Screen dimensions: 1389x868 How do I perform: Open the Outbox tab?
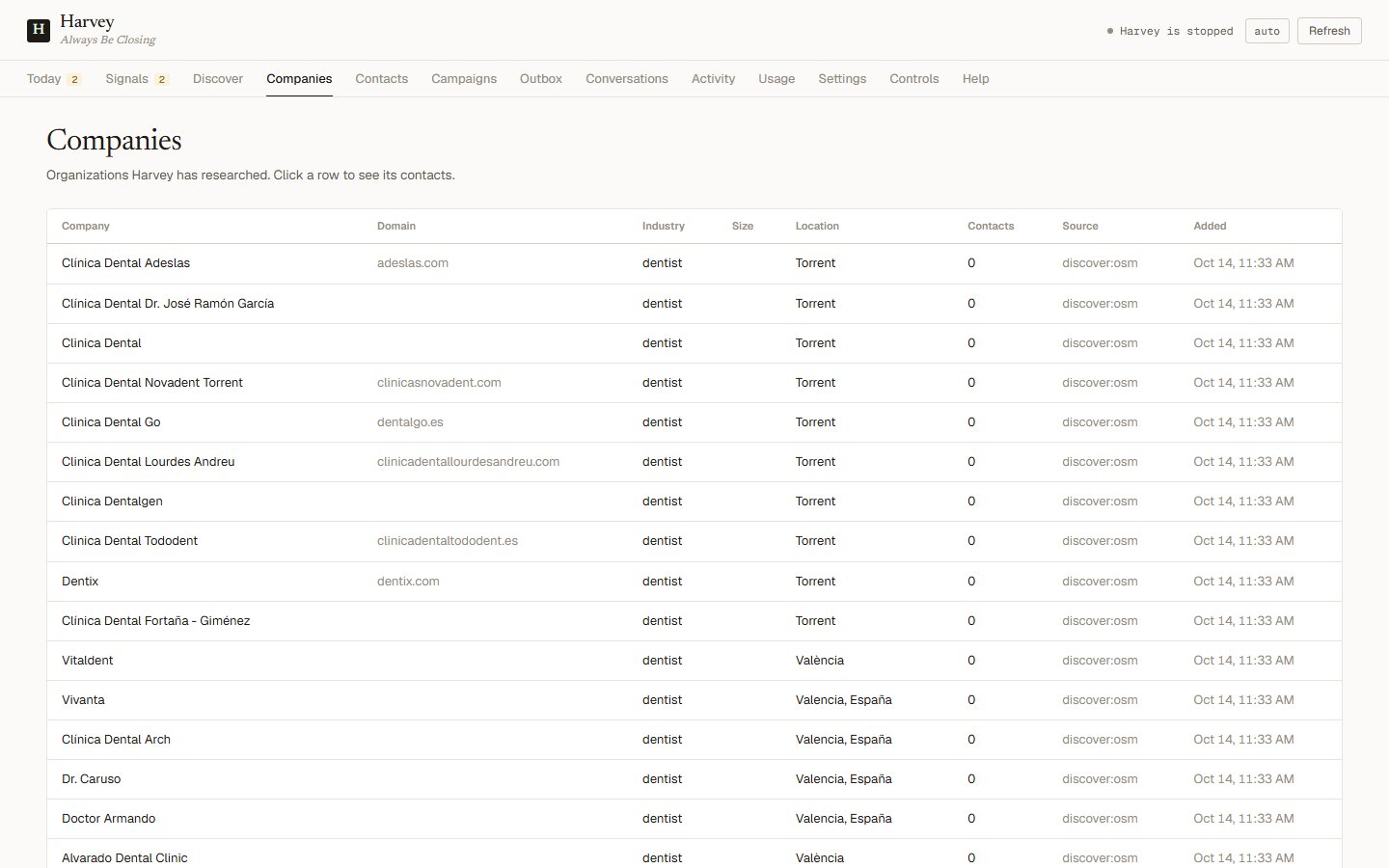pyautogui.click(x=541, y=79)
